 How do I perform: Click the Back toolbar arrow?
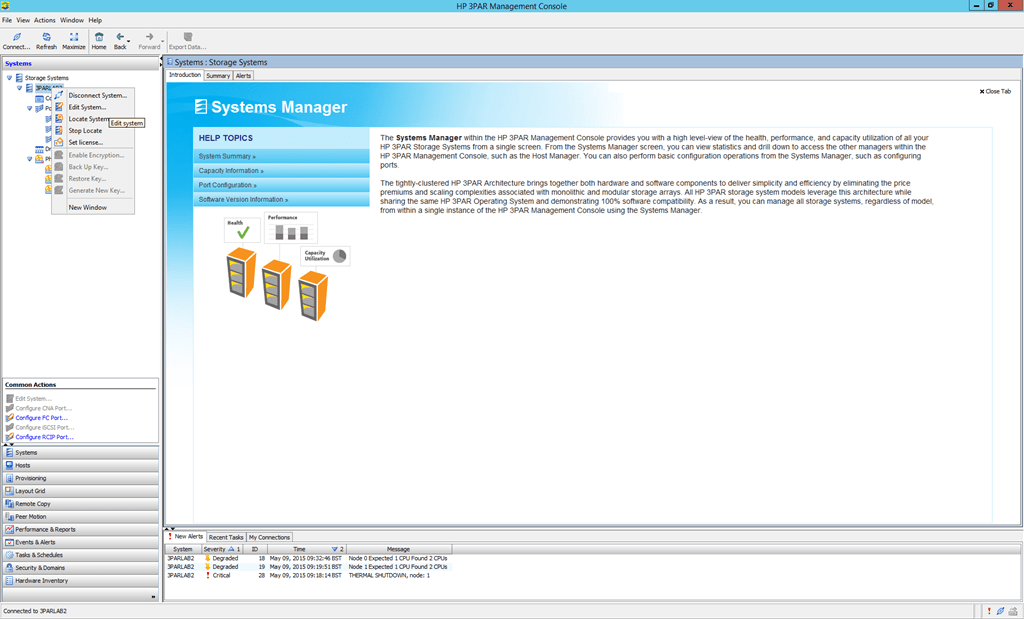[x=120, y=37]
